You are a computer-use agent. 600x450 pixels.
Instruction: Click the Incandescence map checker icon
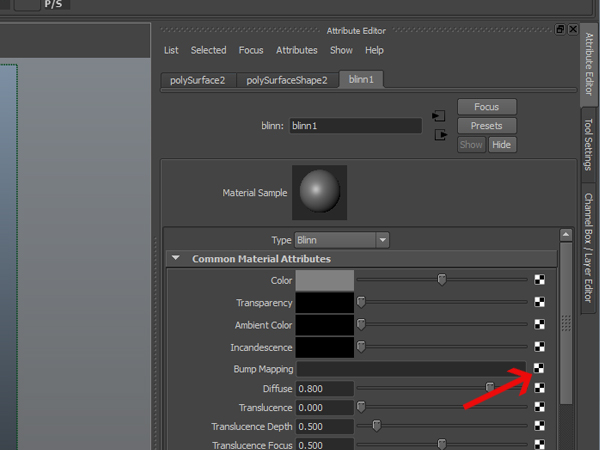[x=540, y=346]
